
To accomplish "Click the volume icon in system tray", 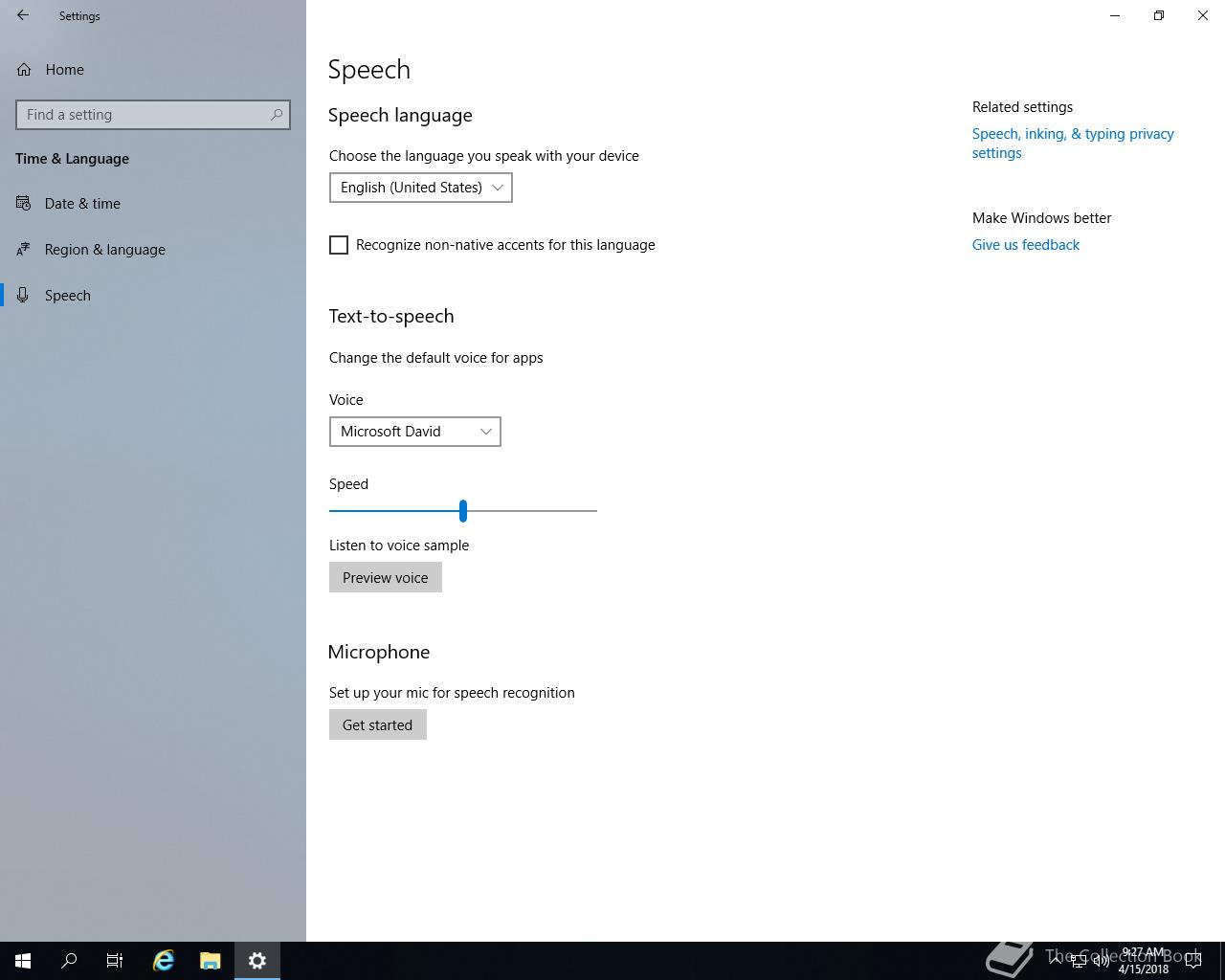I will click(1101, 961).
